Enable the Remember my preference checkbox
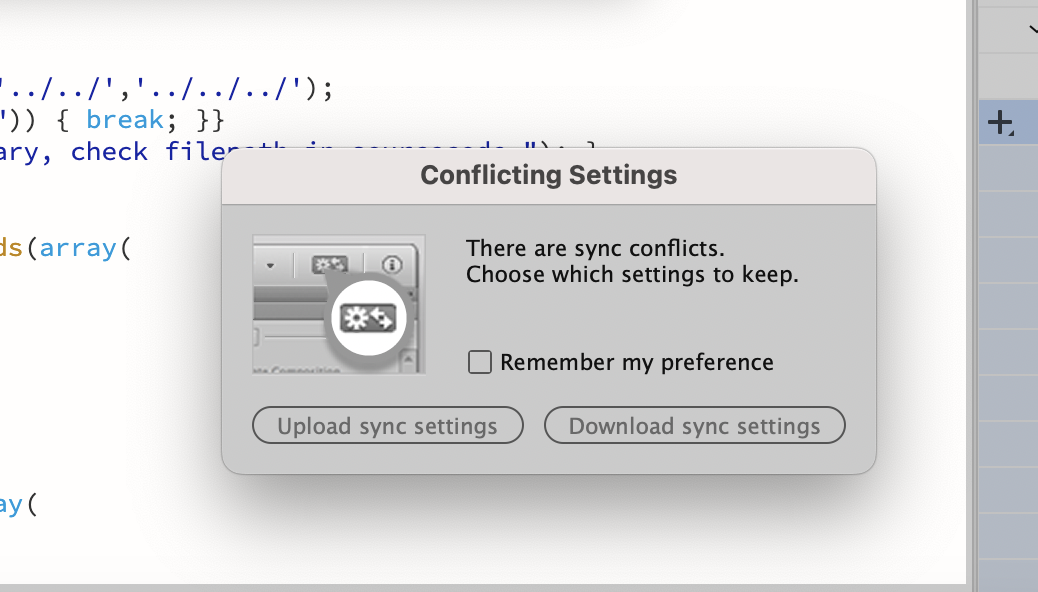Image resolution: width=1038 pixels, height=592 pixels. [x=479, y=362]
